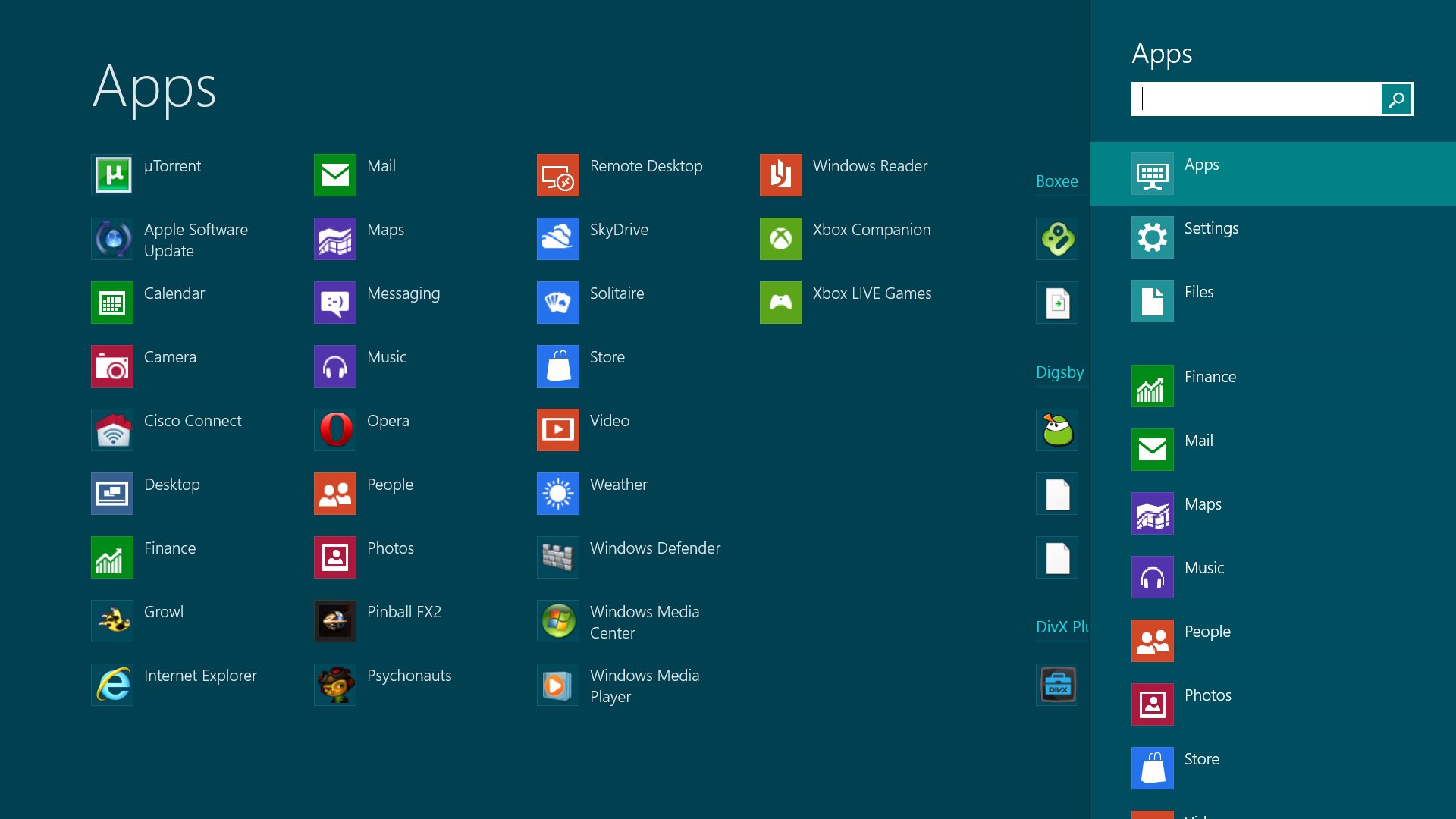Select Settings search filter
This screenshot has height=819, width=1456.
(x=1153, y=237)
